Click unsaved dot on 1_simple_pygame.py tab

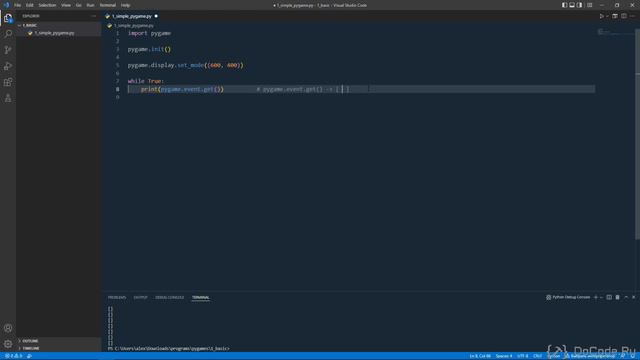[156, 16]
